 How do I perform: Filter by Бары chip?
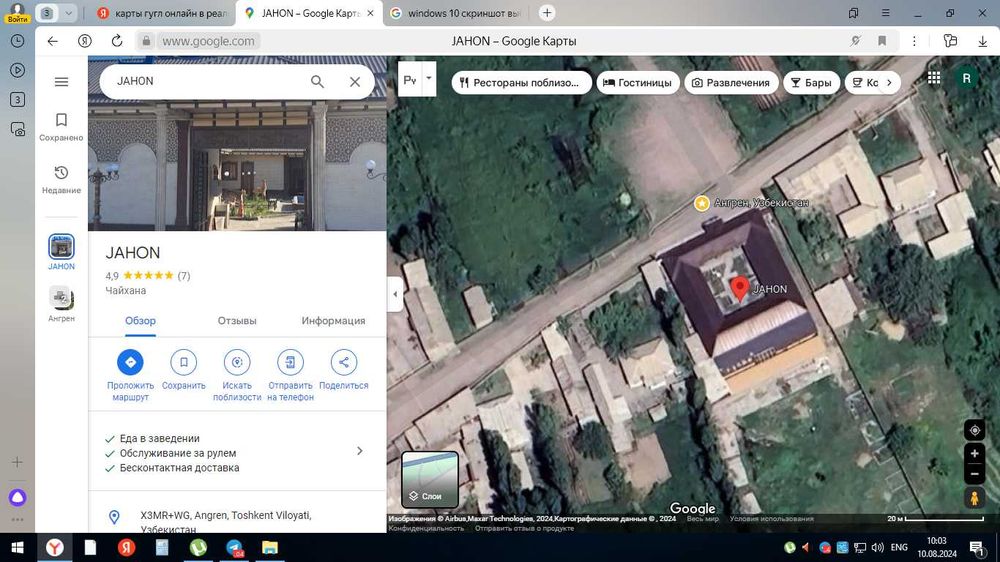coord(811,82)
